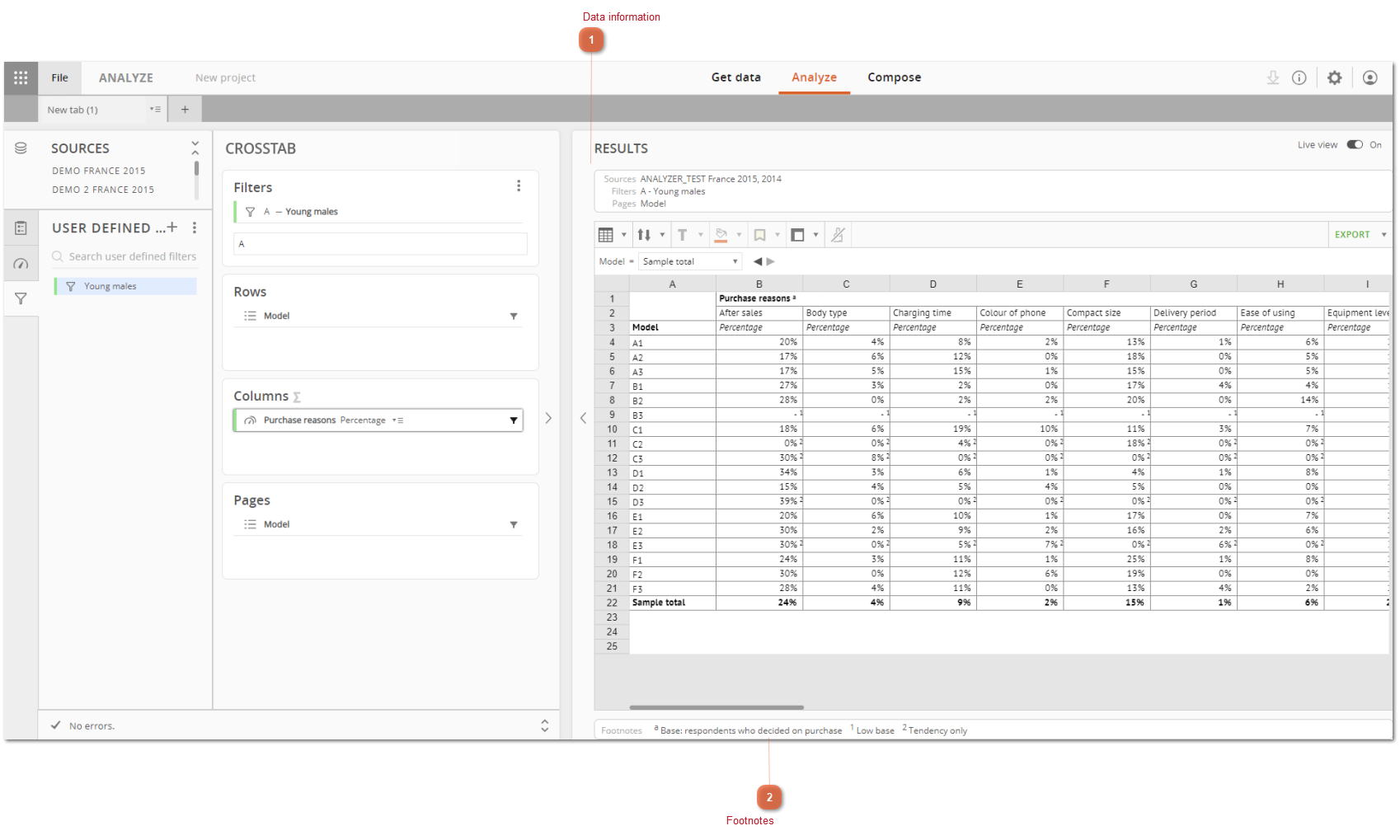Click the border frame icon in results toolbar
The width and height of the screenshot is (1400, 840).
point(797,235)
